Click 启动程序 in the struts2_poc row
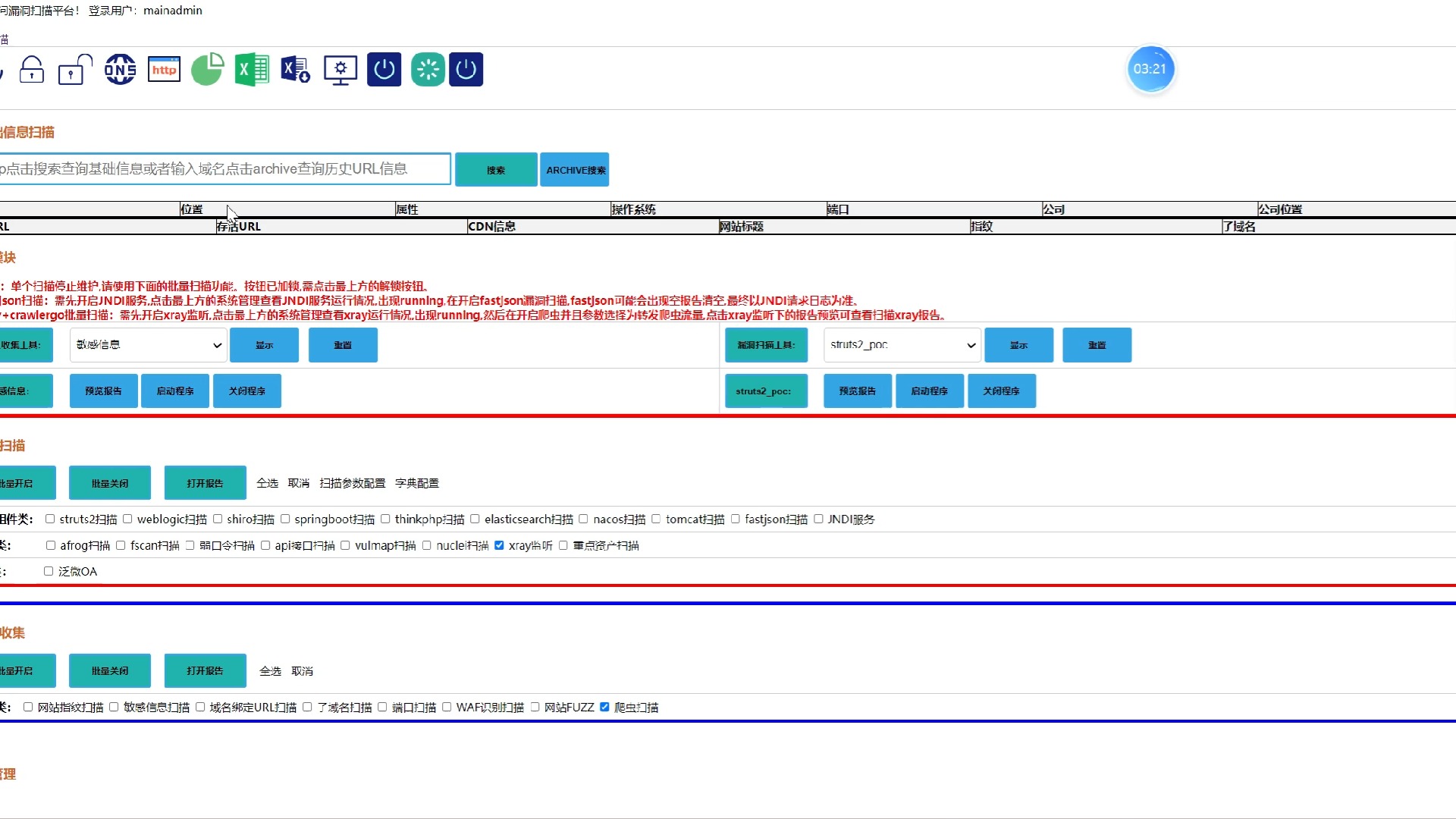 point(930,391)
